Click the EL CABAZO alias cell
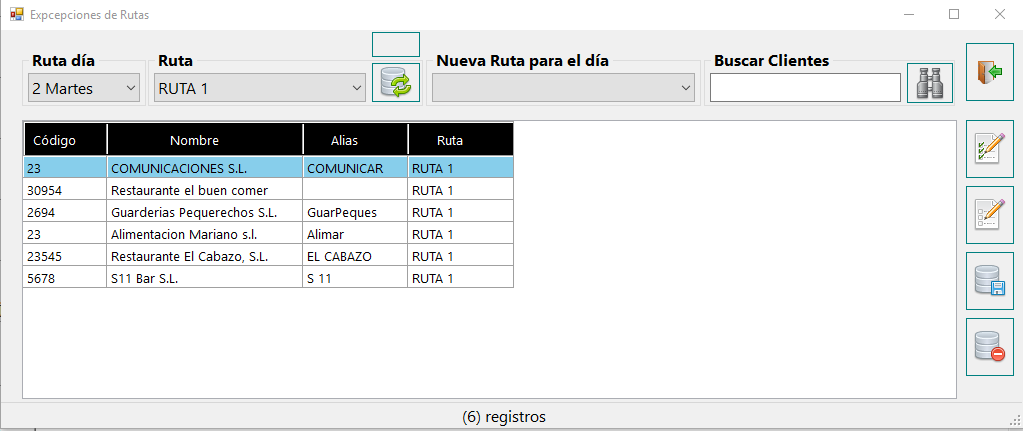Screen dimensions: 1023x431 point(356,256)
